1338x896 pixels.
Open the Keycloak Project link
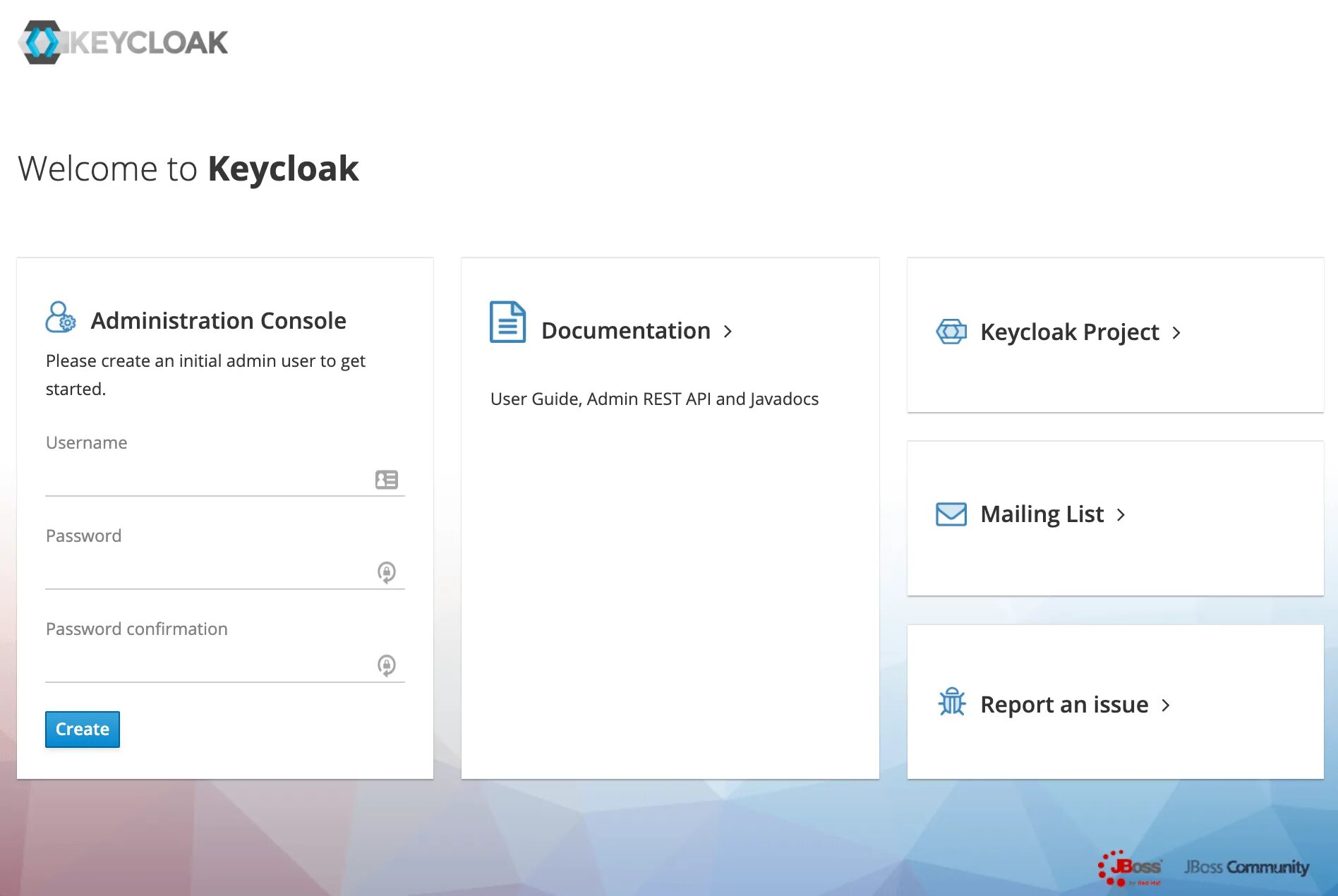(x=1069, y=332)
